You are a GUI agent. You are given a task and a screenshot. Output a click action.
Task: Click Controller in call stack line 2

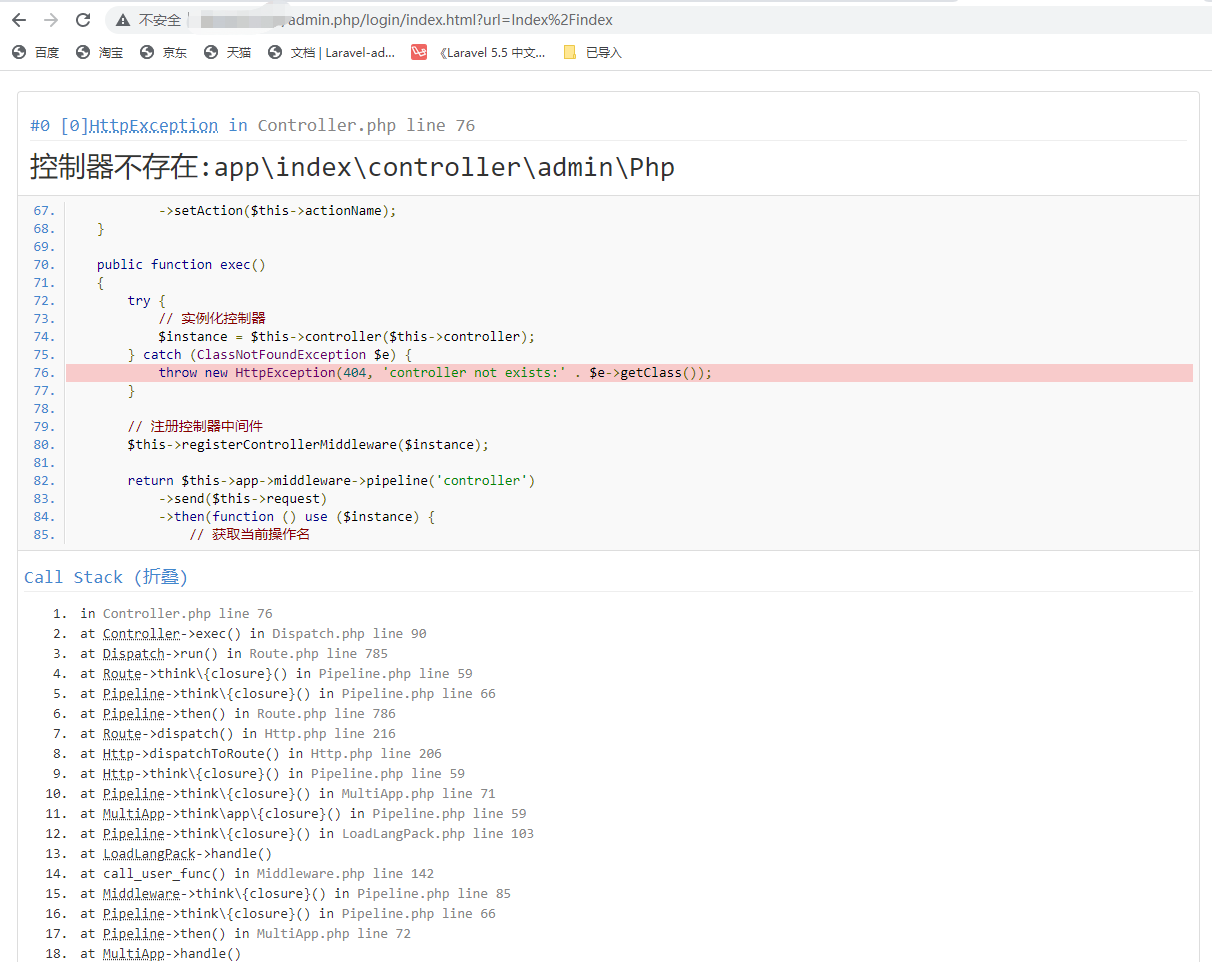click(x=141, y=634)
